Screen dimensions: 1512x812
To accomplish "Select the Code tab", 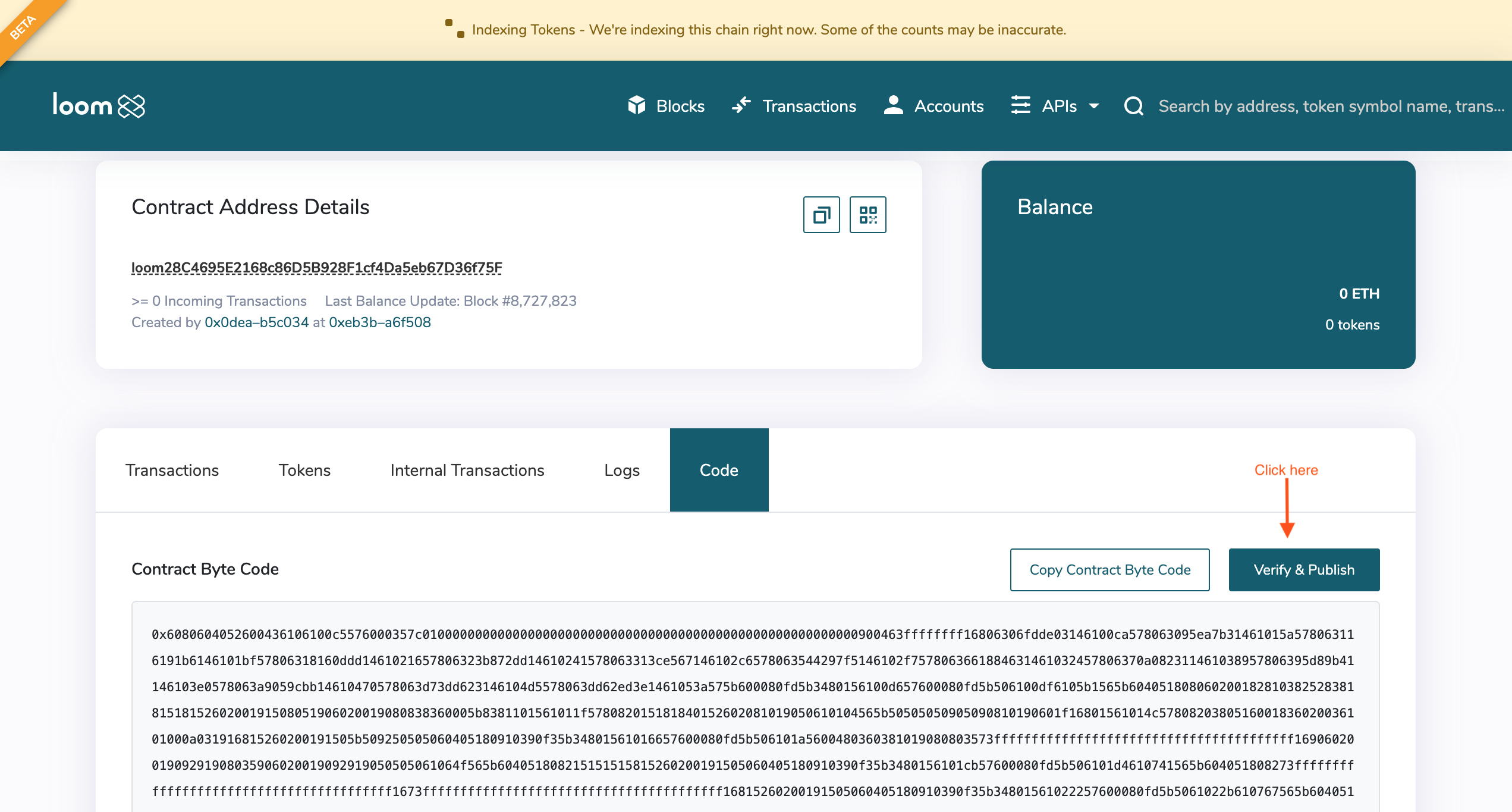I will [719, 470].
